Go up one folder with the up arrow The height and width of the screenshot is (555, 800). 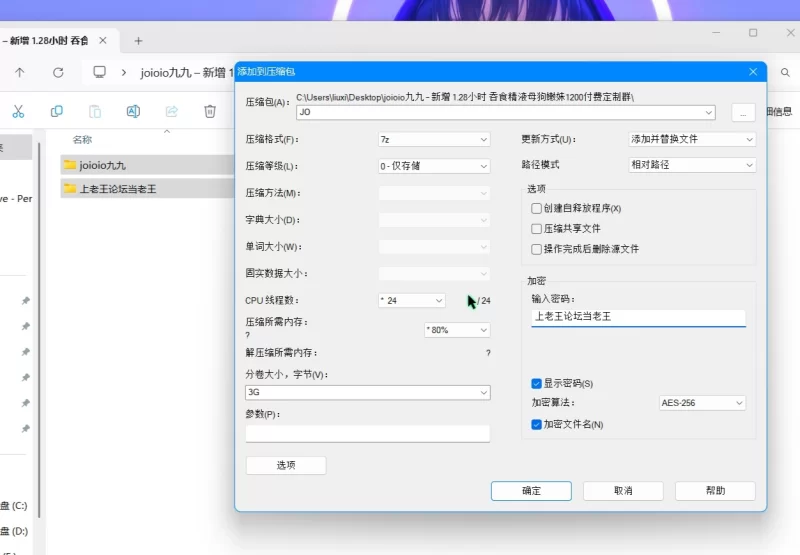tap(19, 72)
